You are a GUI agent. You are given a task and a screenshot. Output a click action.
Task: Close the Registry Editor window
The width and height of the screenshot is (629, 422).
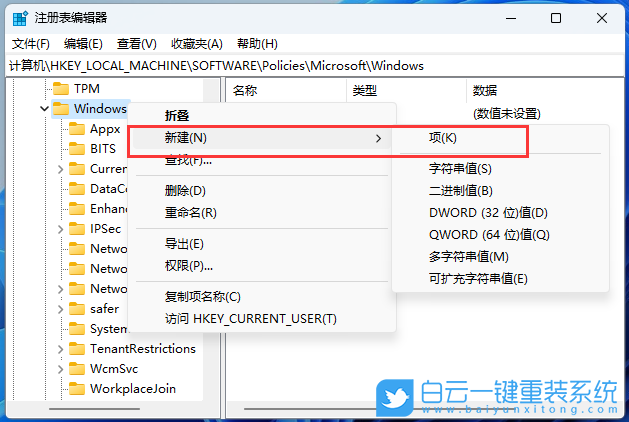[602, 18]
